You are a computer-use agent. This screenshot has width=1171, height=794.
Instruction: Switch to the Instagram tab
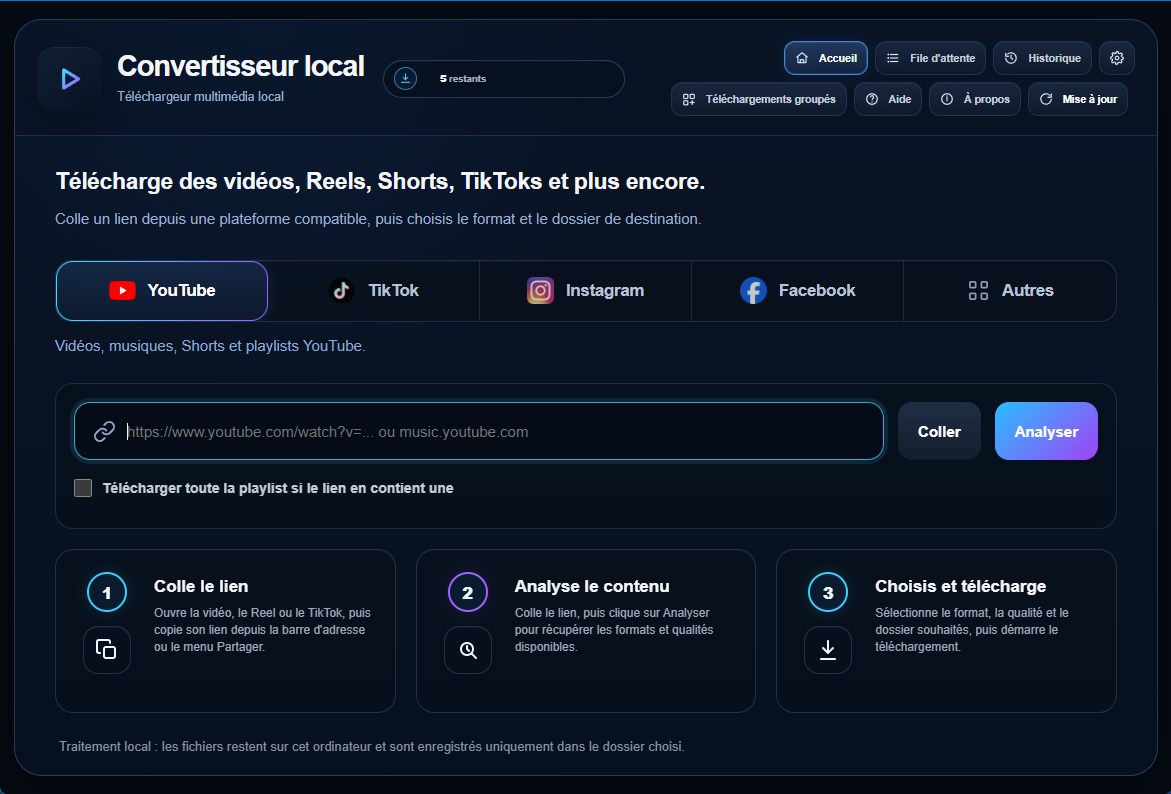pyautogui.click(x=586, y=291)
